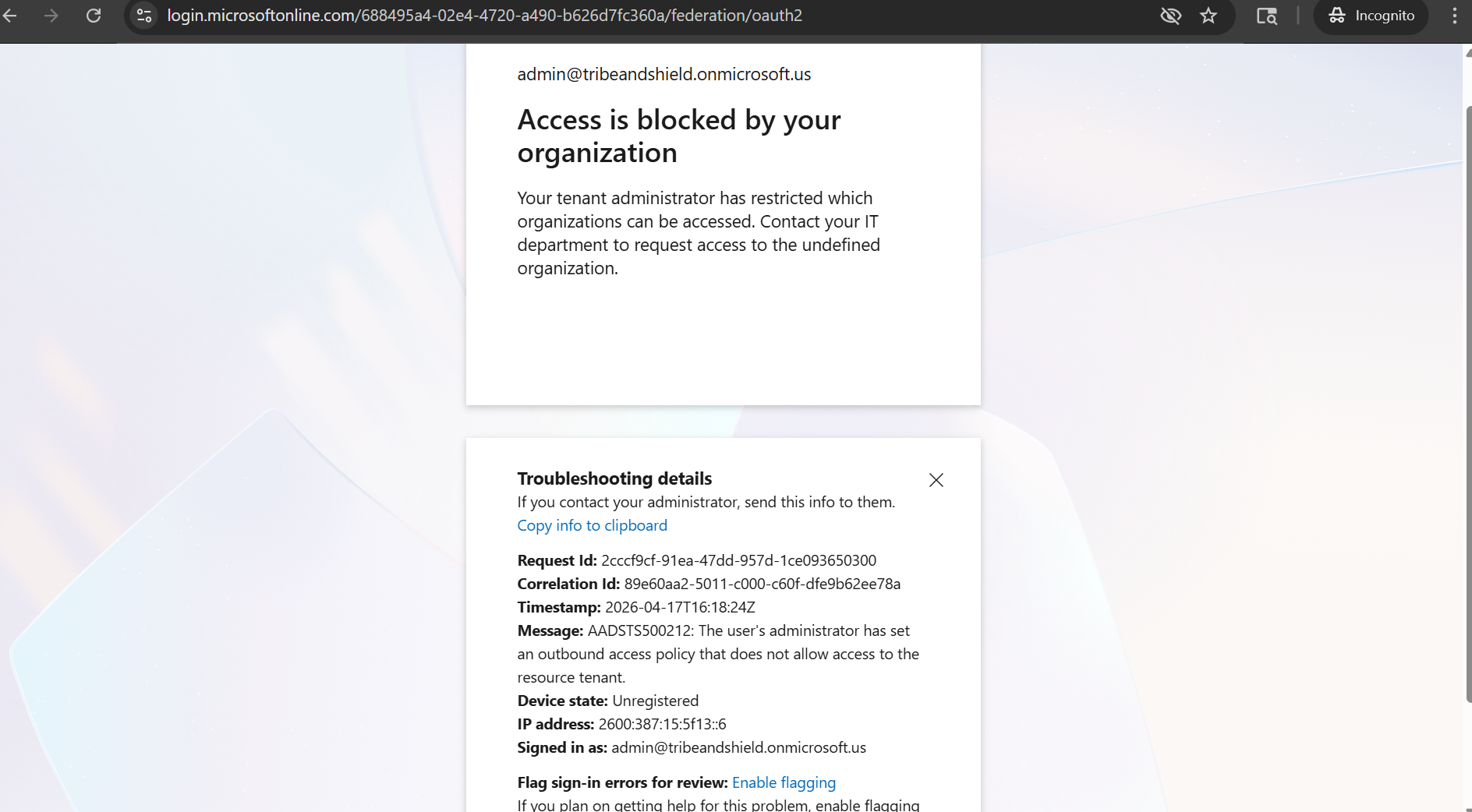Open the Google Lens search icon
The width and height of the screenshot is (1472, 812).
click(x=1267, y=16)
